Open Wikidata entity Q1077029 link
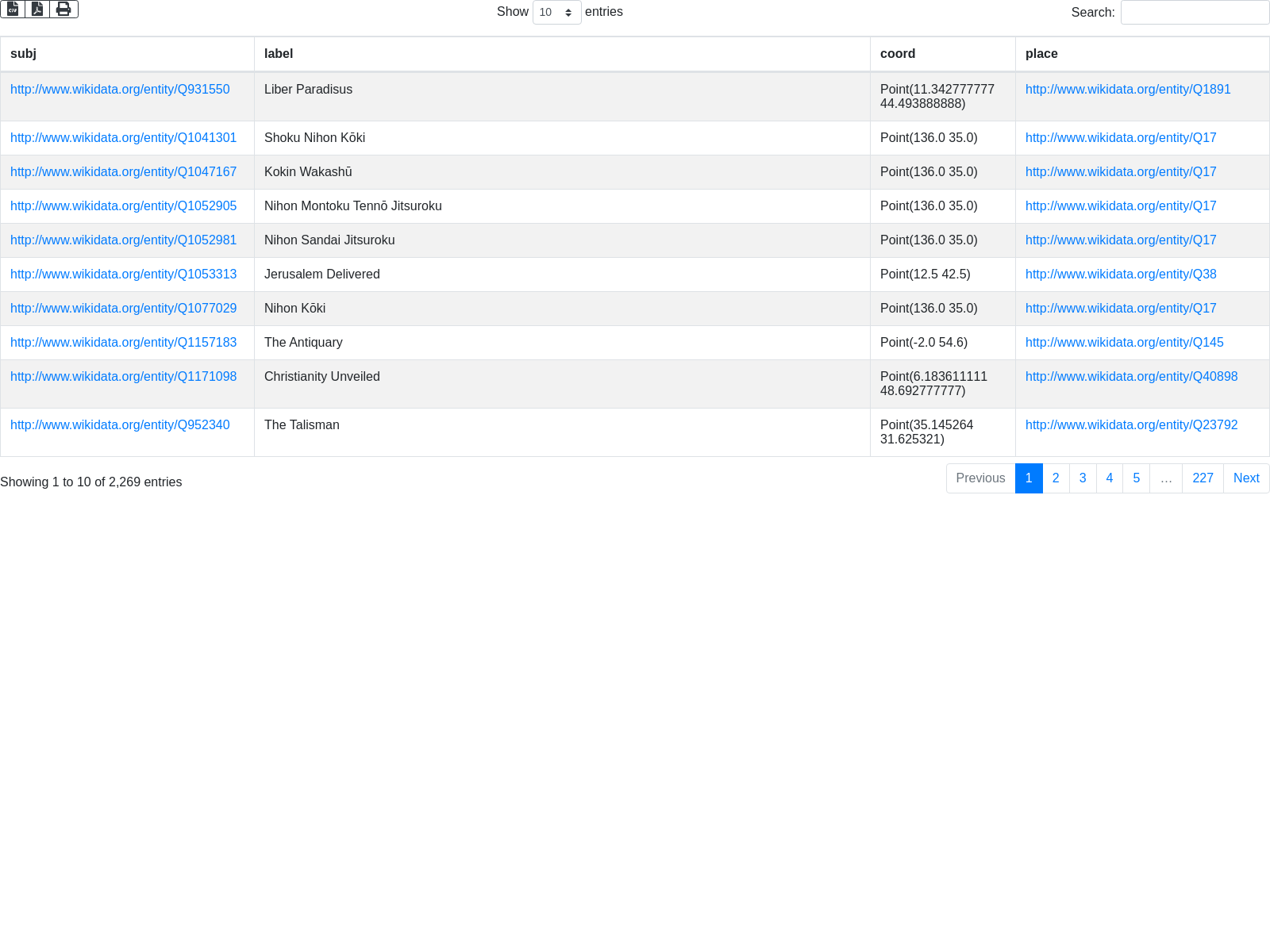Screen dimensions: 1270x952 [123, 309]
